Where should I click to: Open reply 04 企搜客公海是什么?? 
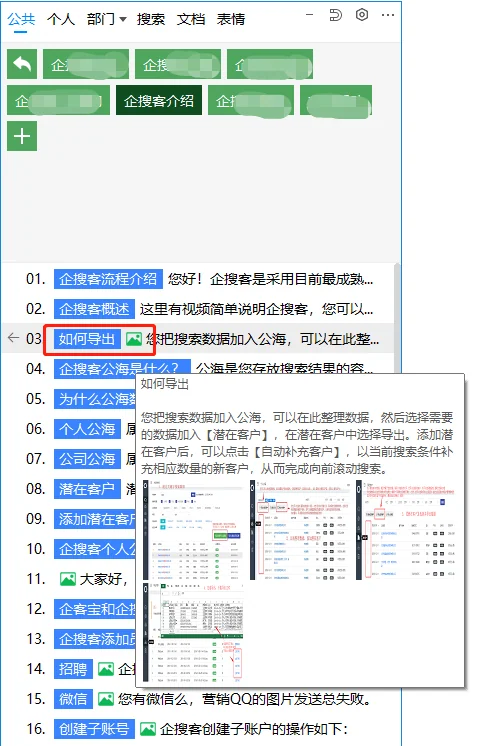point(122,369)
